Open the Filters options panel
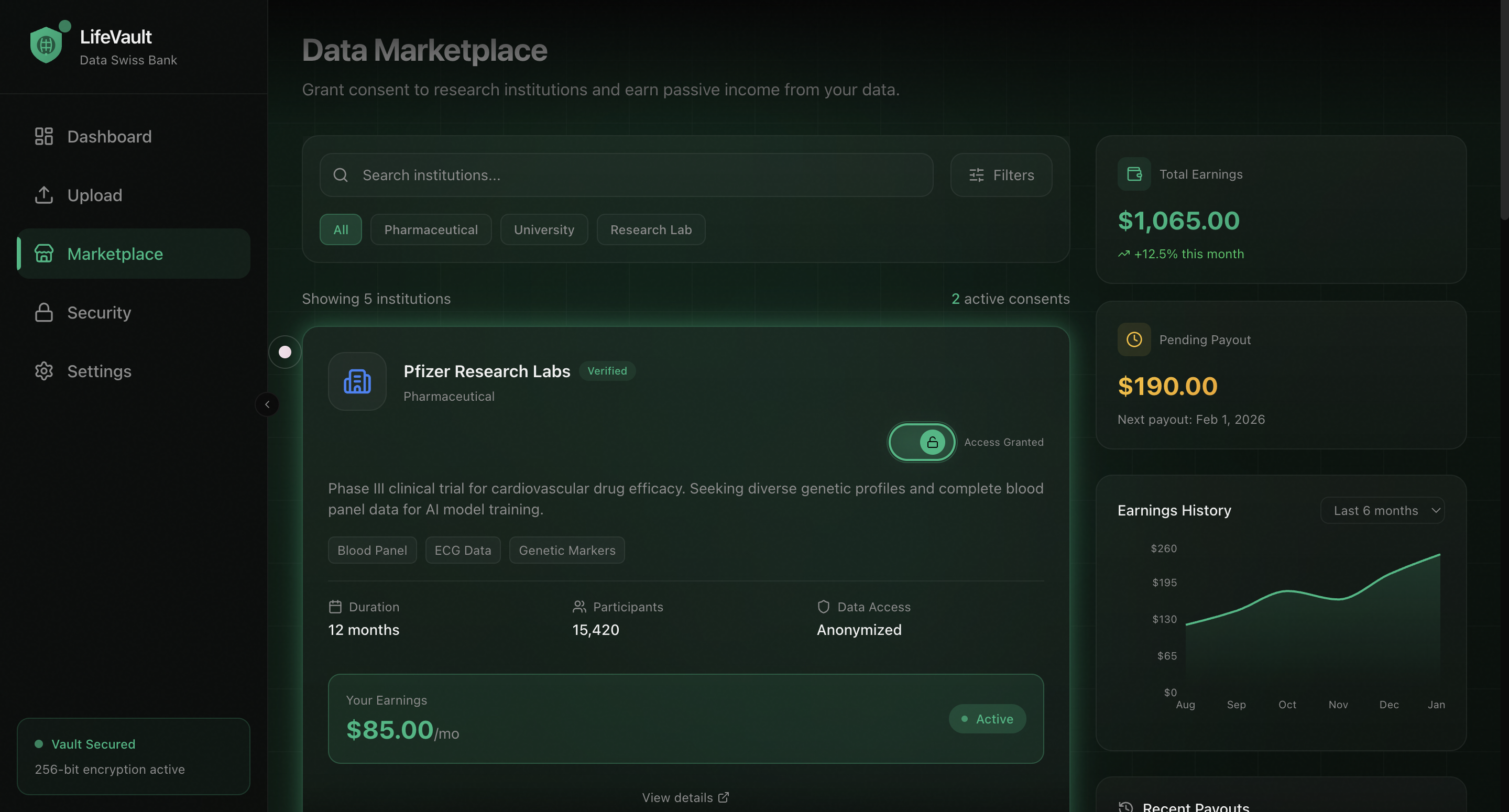 tap(1001, 175)
